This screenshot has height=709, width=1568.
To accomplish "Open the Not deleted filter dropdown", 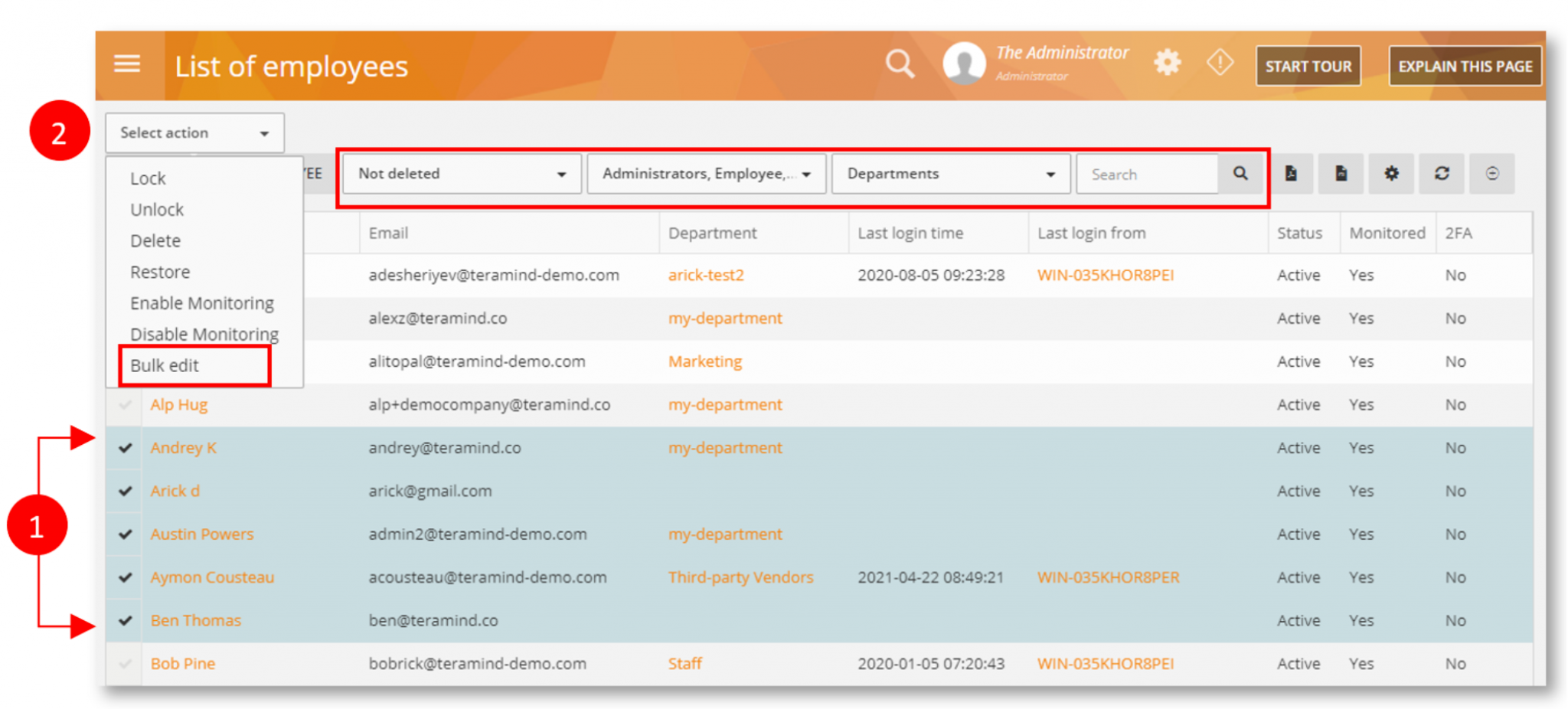I will pos(461,174).
